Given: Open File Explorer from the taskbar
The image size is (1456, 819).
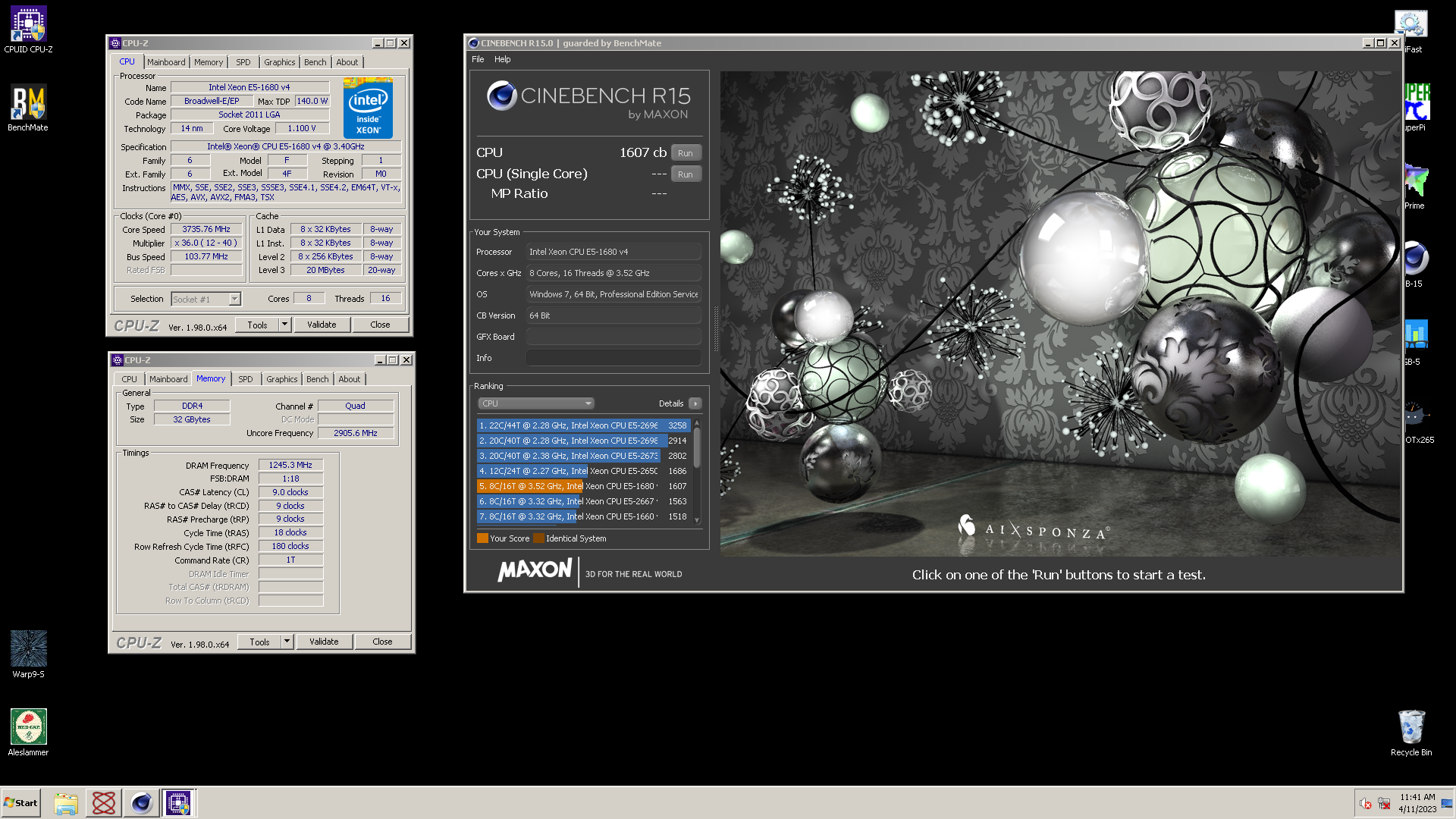Looking at the screenshot, I should click(66, 803).
